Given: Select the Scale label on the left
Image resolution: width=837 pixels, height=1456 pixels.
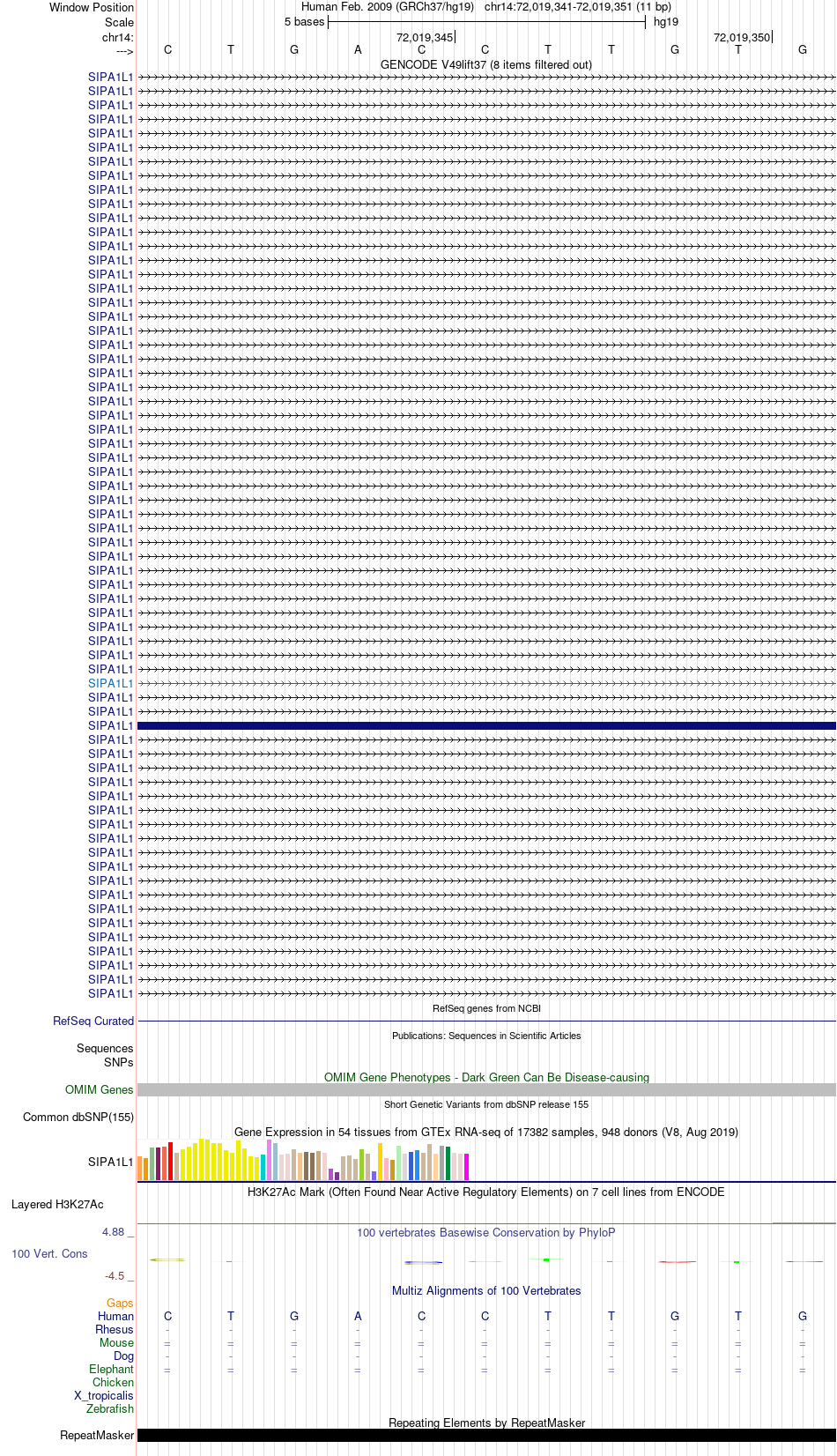Looking at the screenshot, I should (119, 22).
